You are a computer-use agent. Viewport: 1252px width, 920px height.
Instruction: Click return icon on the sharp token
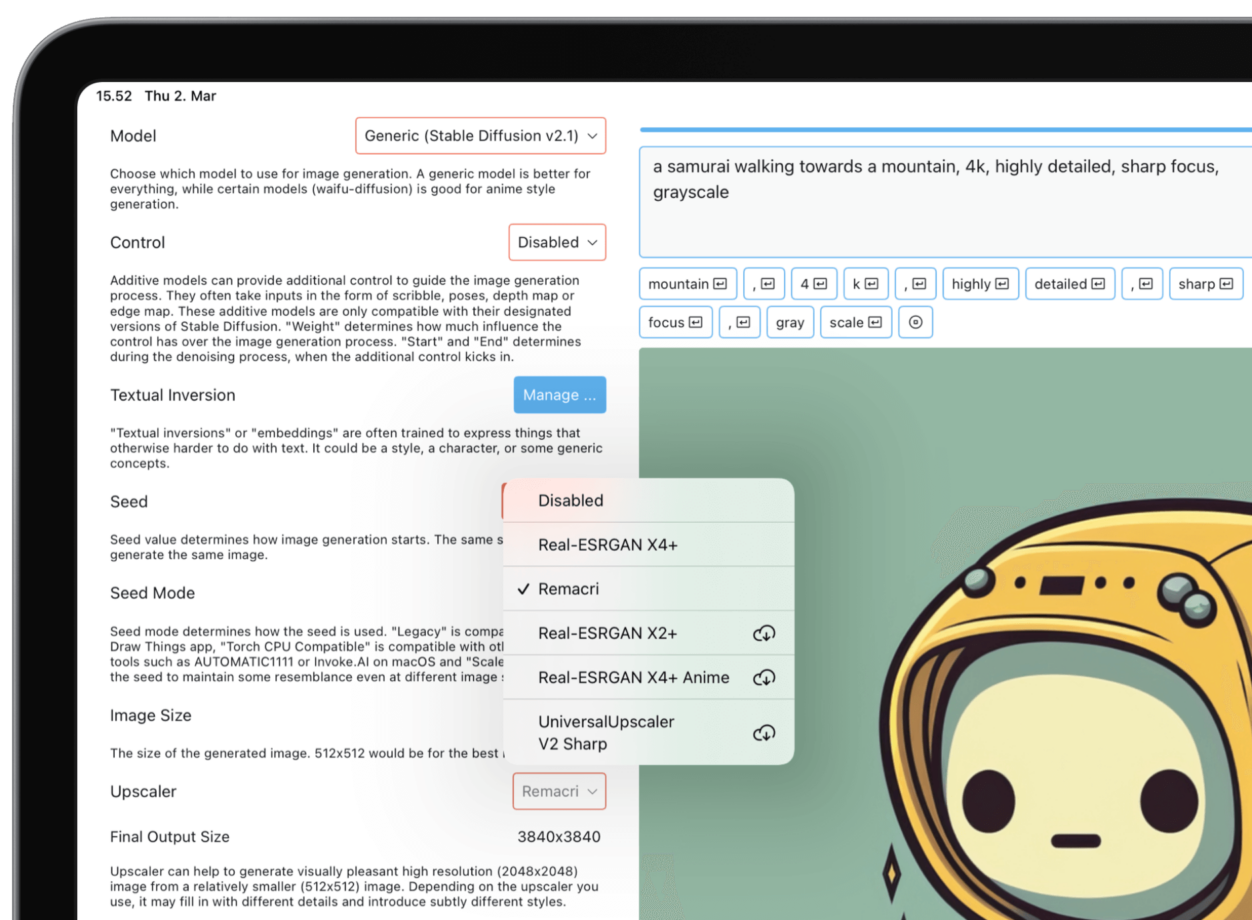(x=1226, y=284)
